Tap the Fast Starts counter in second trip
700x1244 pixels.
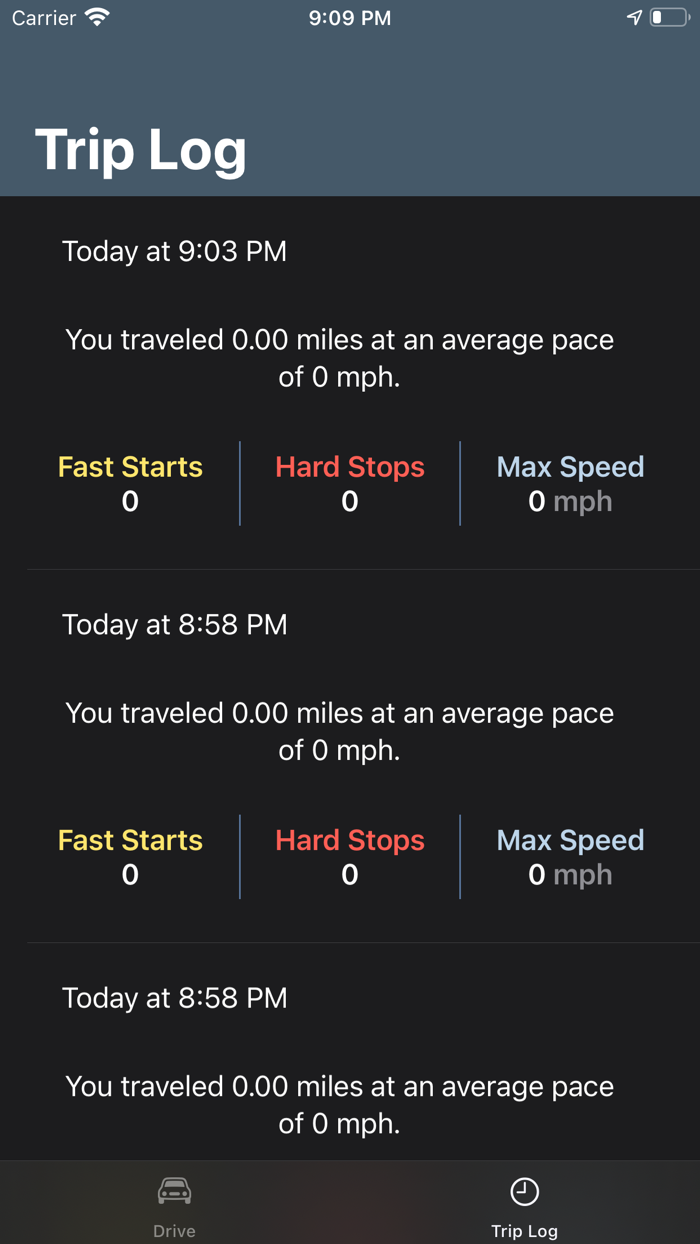tap(129, 874)
